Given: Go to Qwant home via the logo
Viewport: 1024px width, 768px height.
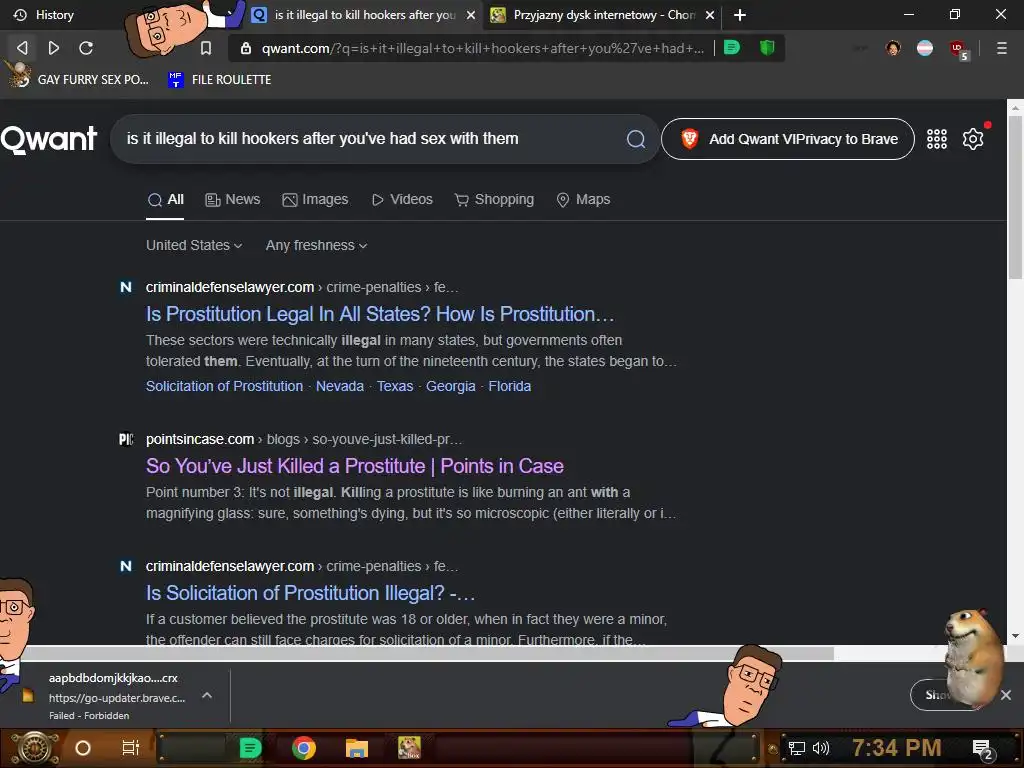Looking at the screenshot, I should [49, 139].
